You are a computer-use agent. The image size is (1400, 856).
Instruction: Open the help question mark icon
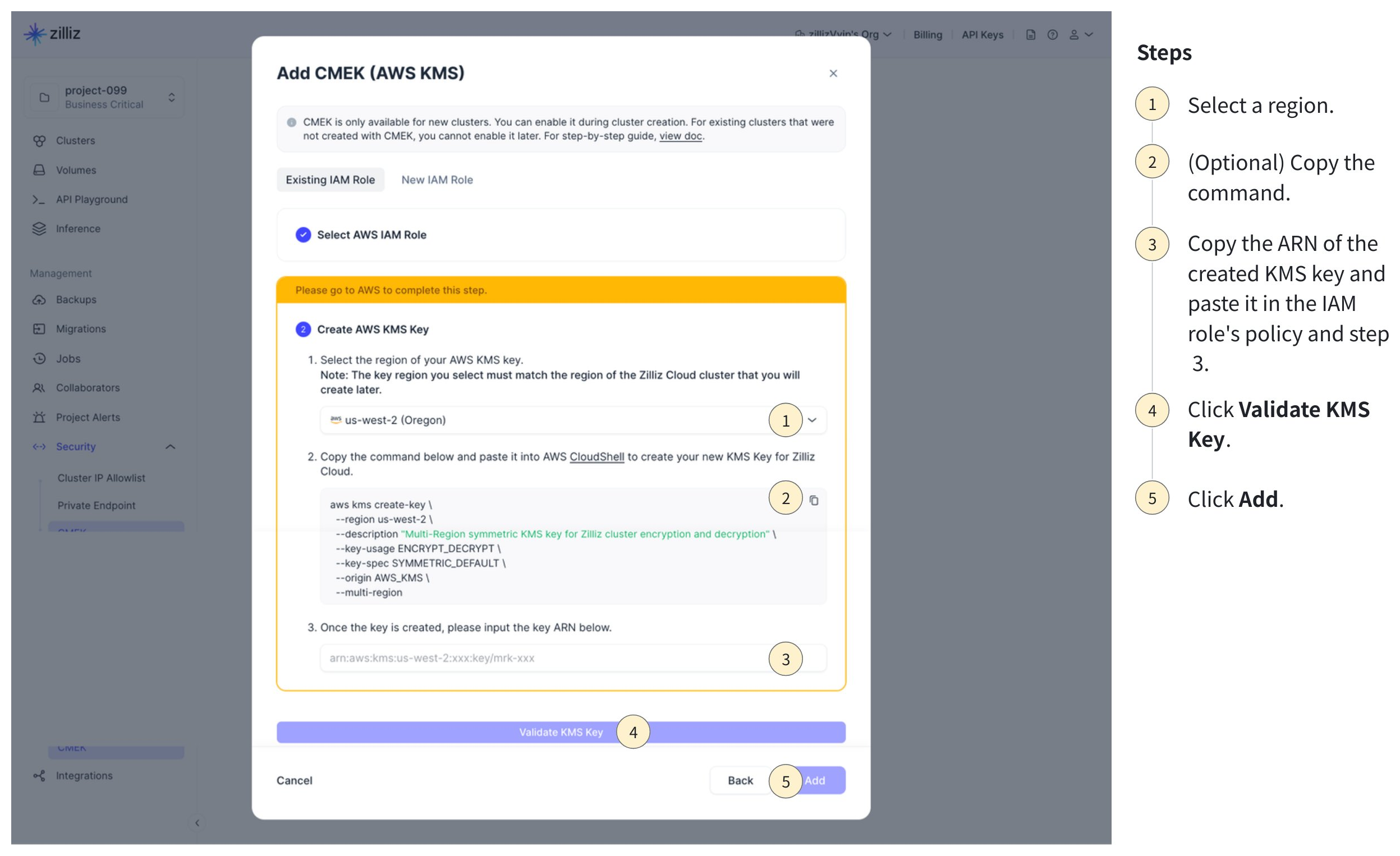pos(1052,35)
